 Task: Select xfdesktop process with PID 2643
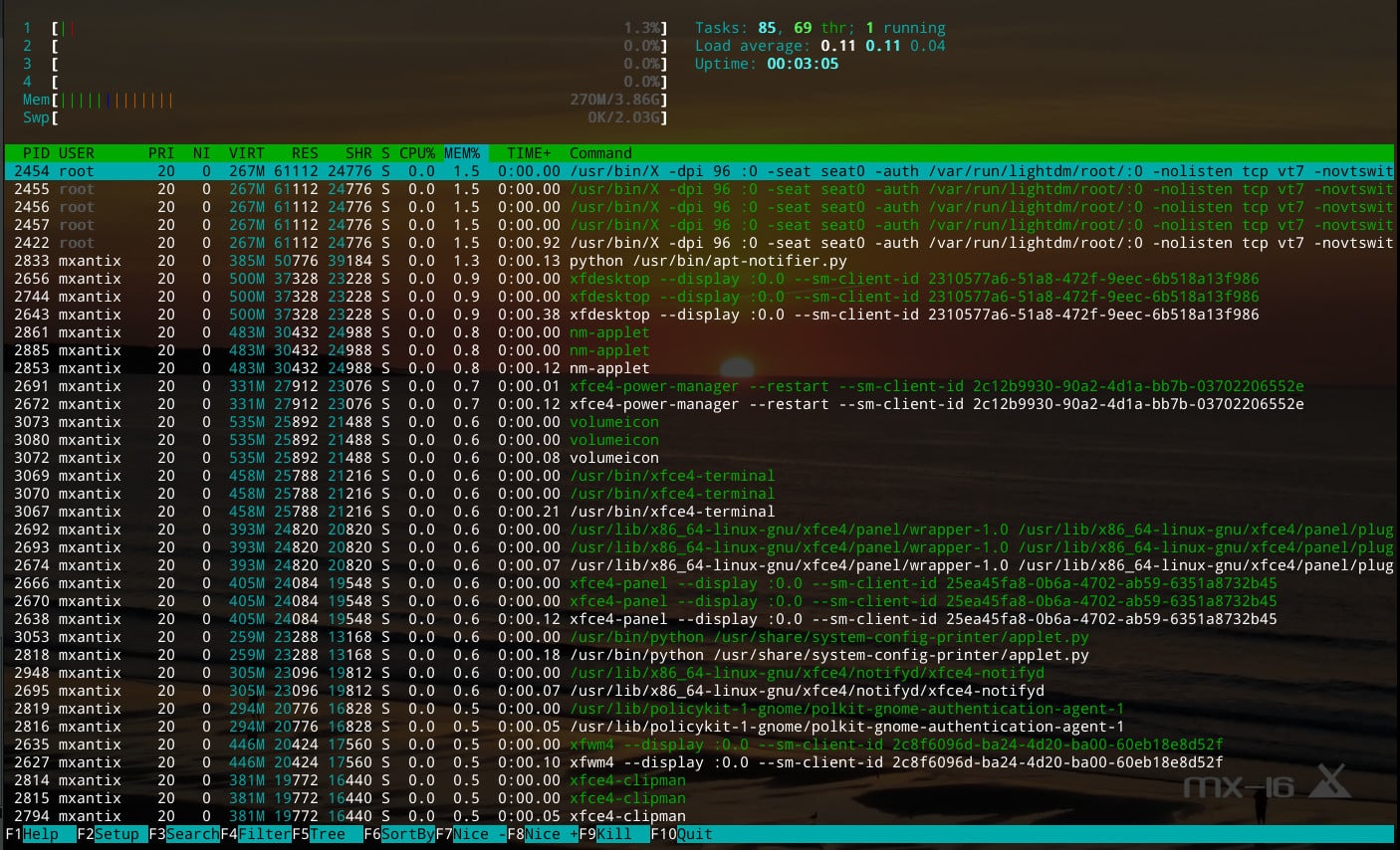tap(699, 315)
